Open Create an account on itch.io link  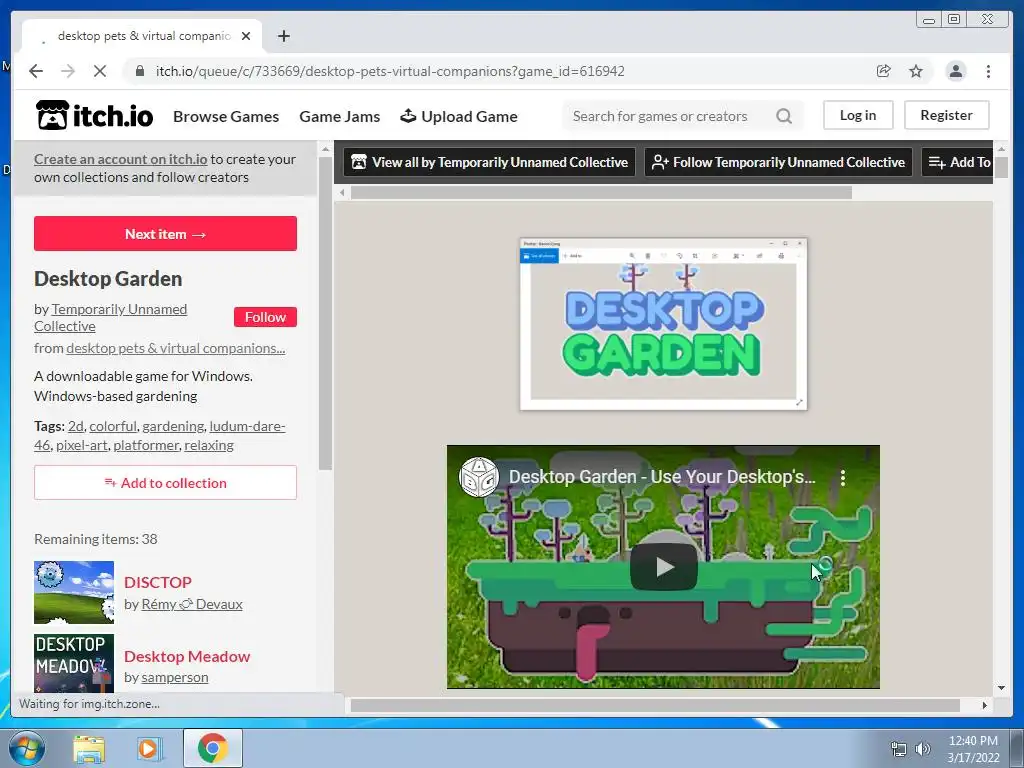[121, 159]
